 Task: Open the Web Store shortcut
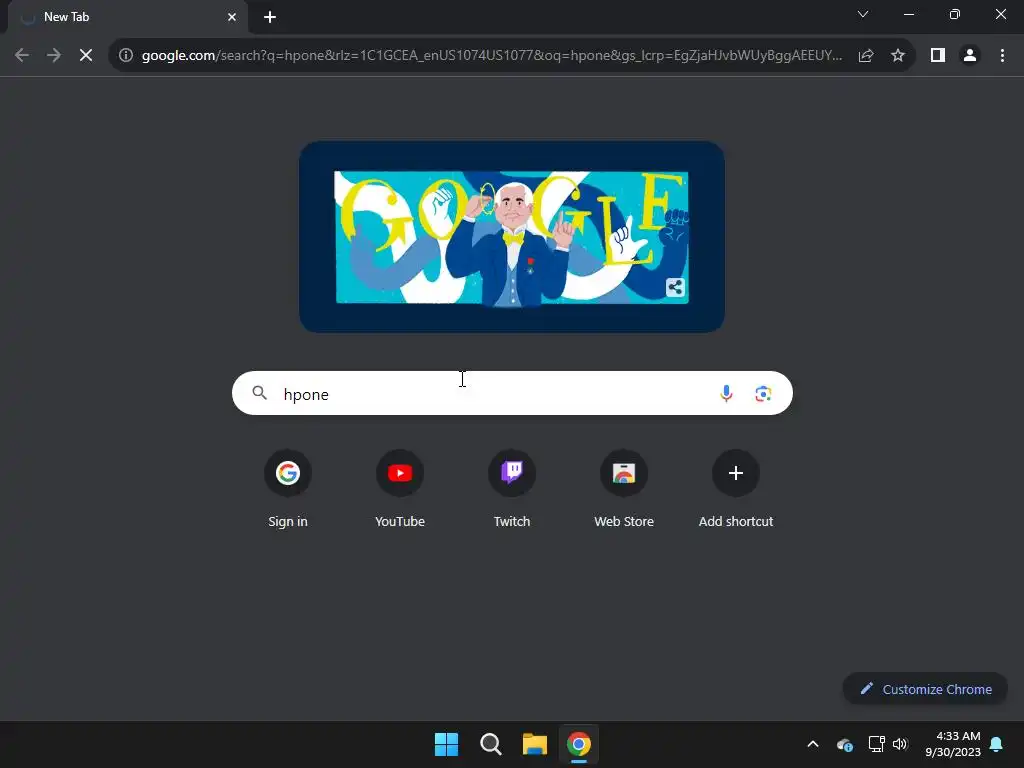tap(624, 488)
